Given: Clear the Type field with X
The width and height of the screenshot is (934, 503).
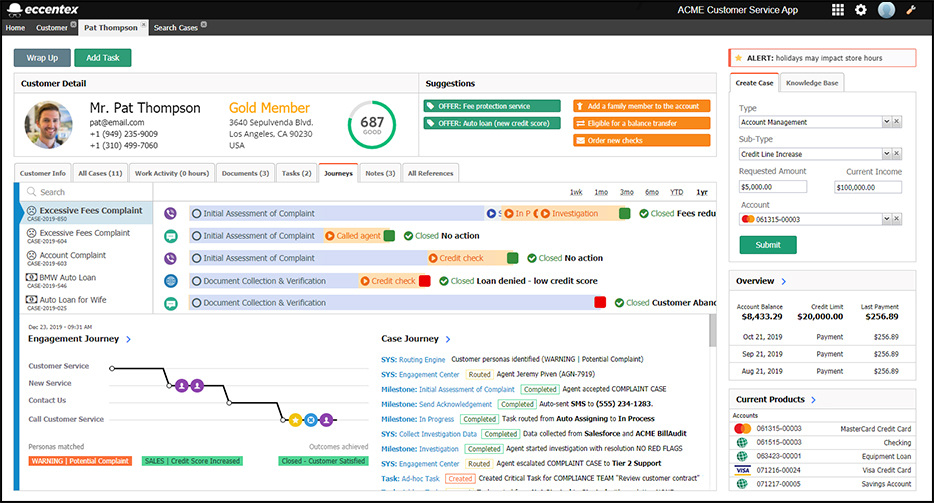Looking at the screenshot, I should (x=897, y=122).
